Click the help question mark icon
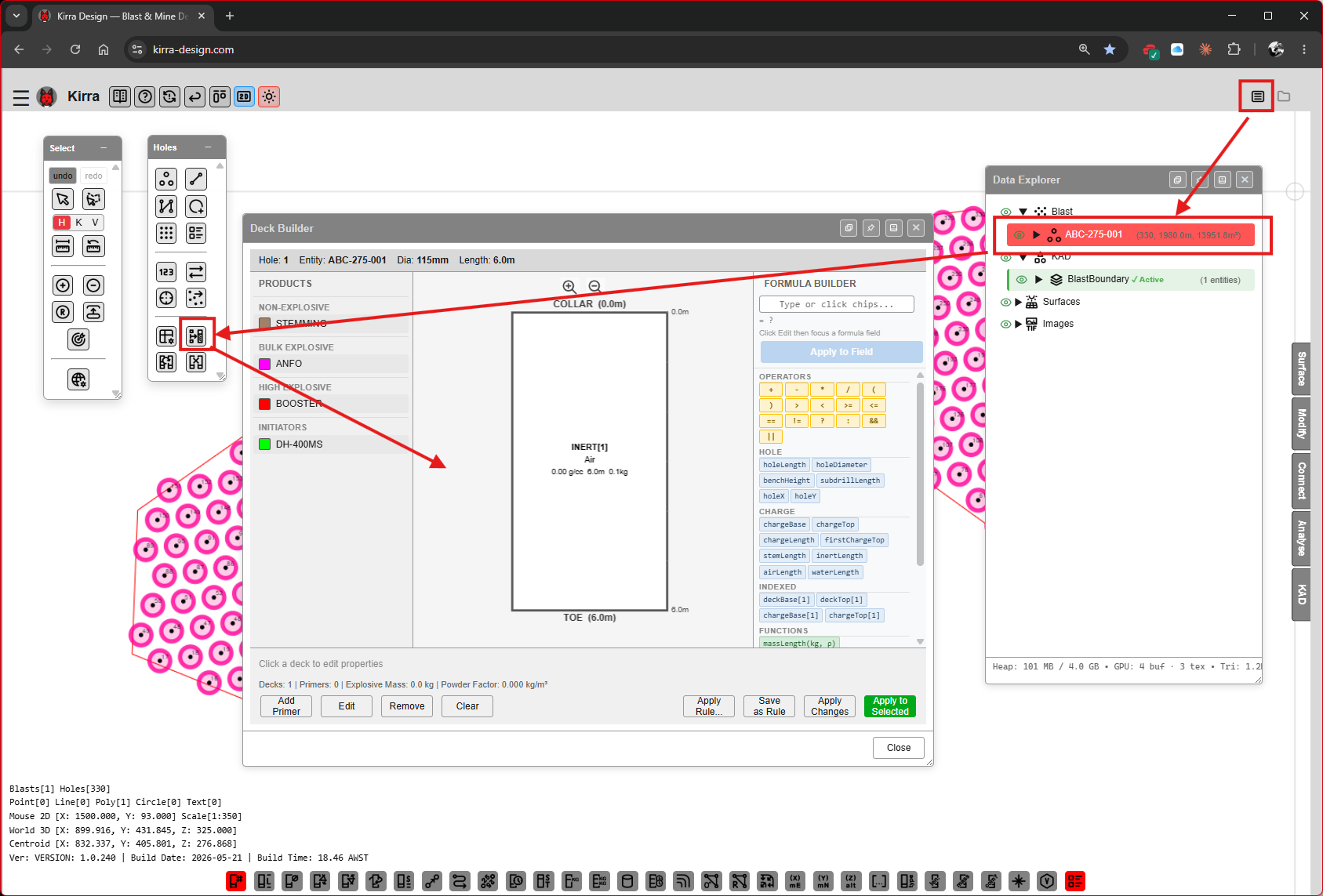 tap(145, 96)
